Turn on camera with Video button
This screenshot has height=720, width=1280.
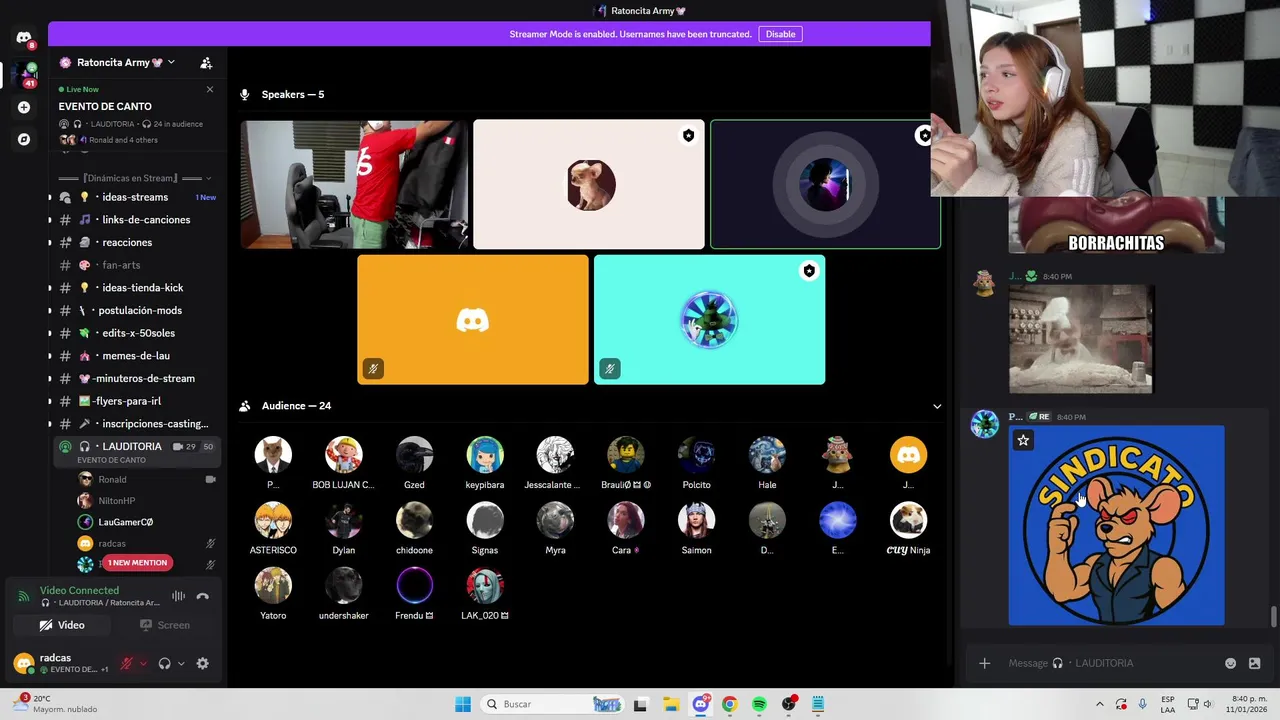[62, 625]
